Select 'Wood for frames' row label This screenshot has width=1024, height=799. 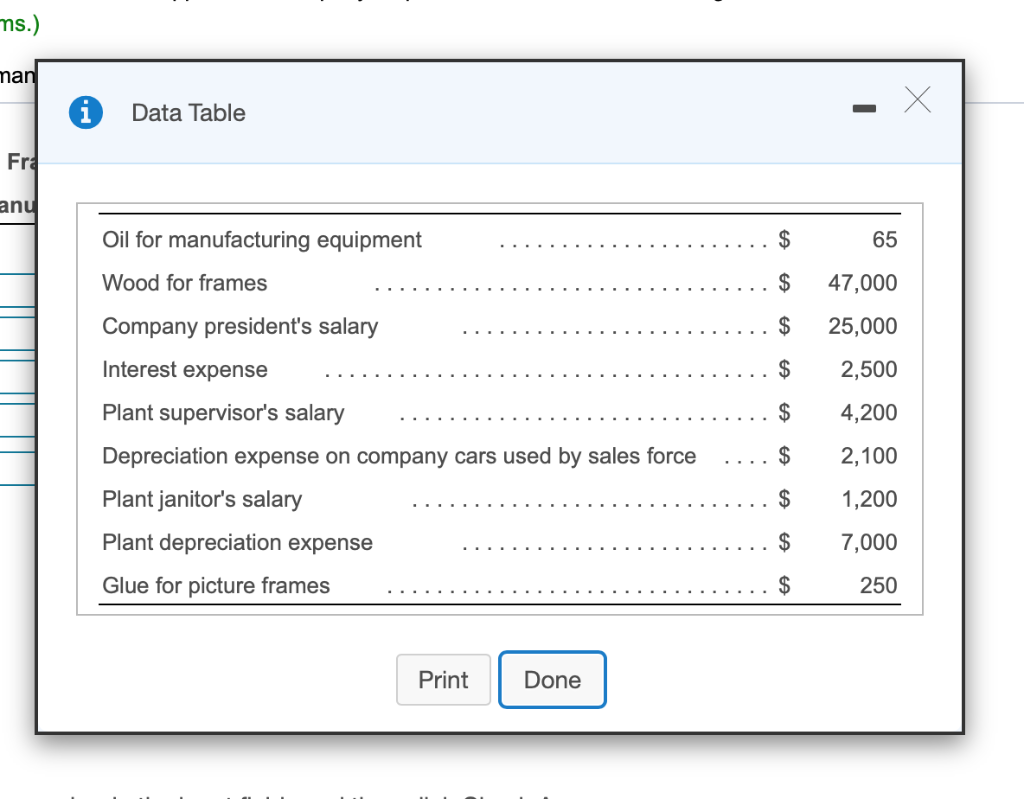[185, 283]
